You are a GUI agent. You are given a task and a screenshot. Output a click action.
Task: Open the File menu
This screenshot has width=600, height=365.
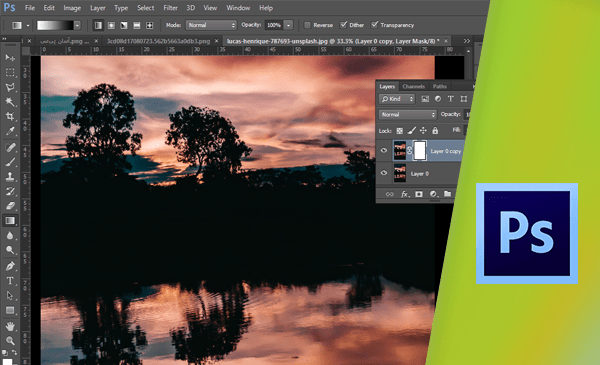coord(29,8)
